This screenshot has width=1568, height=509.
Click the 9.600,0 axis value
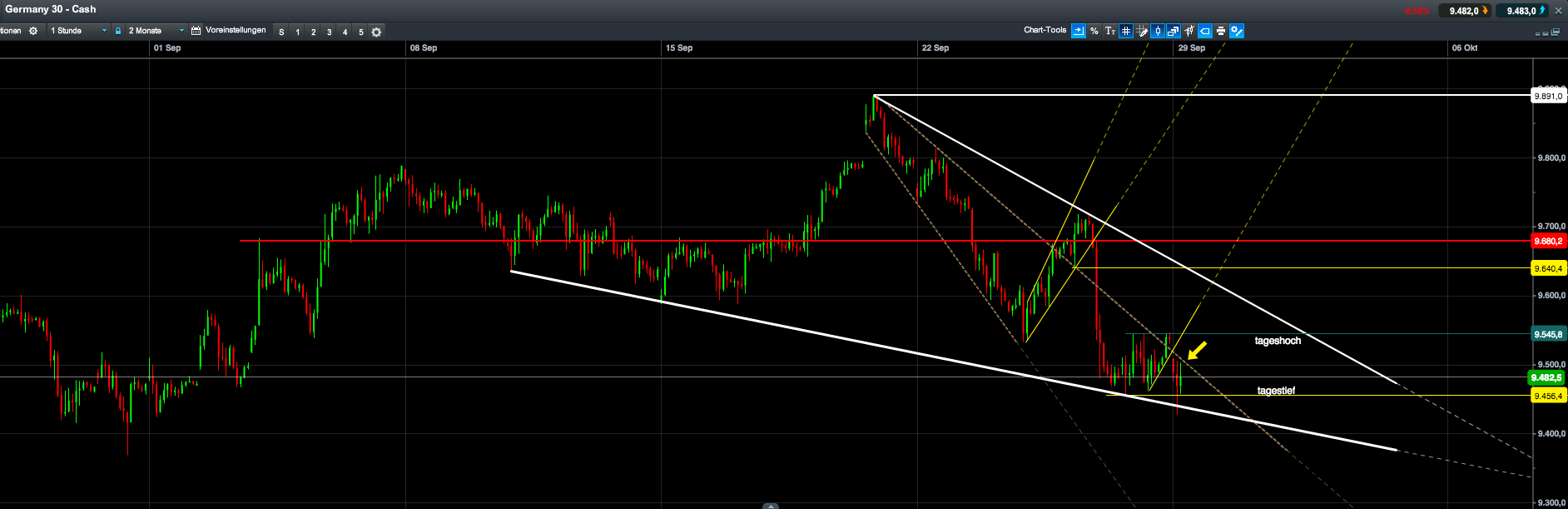pyautogui.click(x=1551, y=296)
